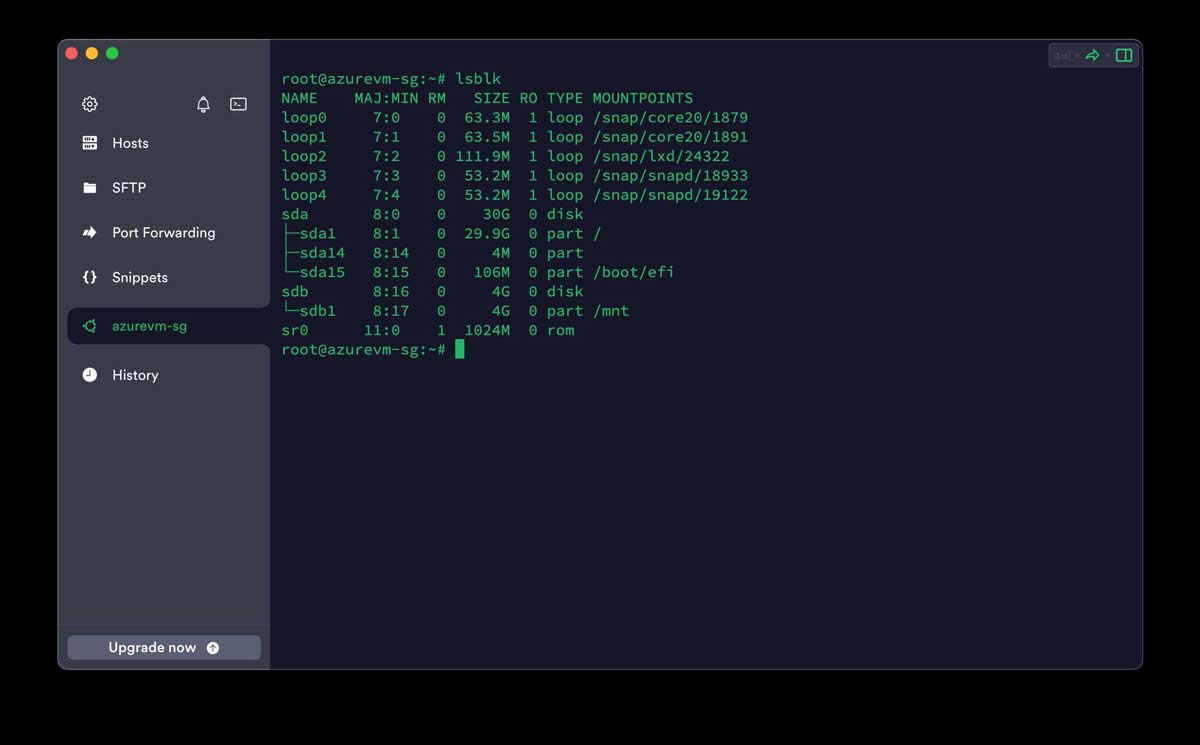Click the Port Forwarding arrow icon
The image size is (1200, 745).
[90, 233]
